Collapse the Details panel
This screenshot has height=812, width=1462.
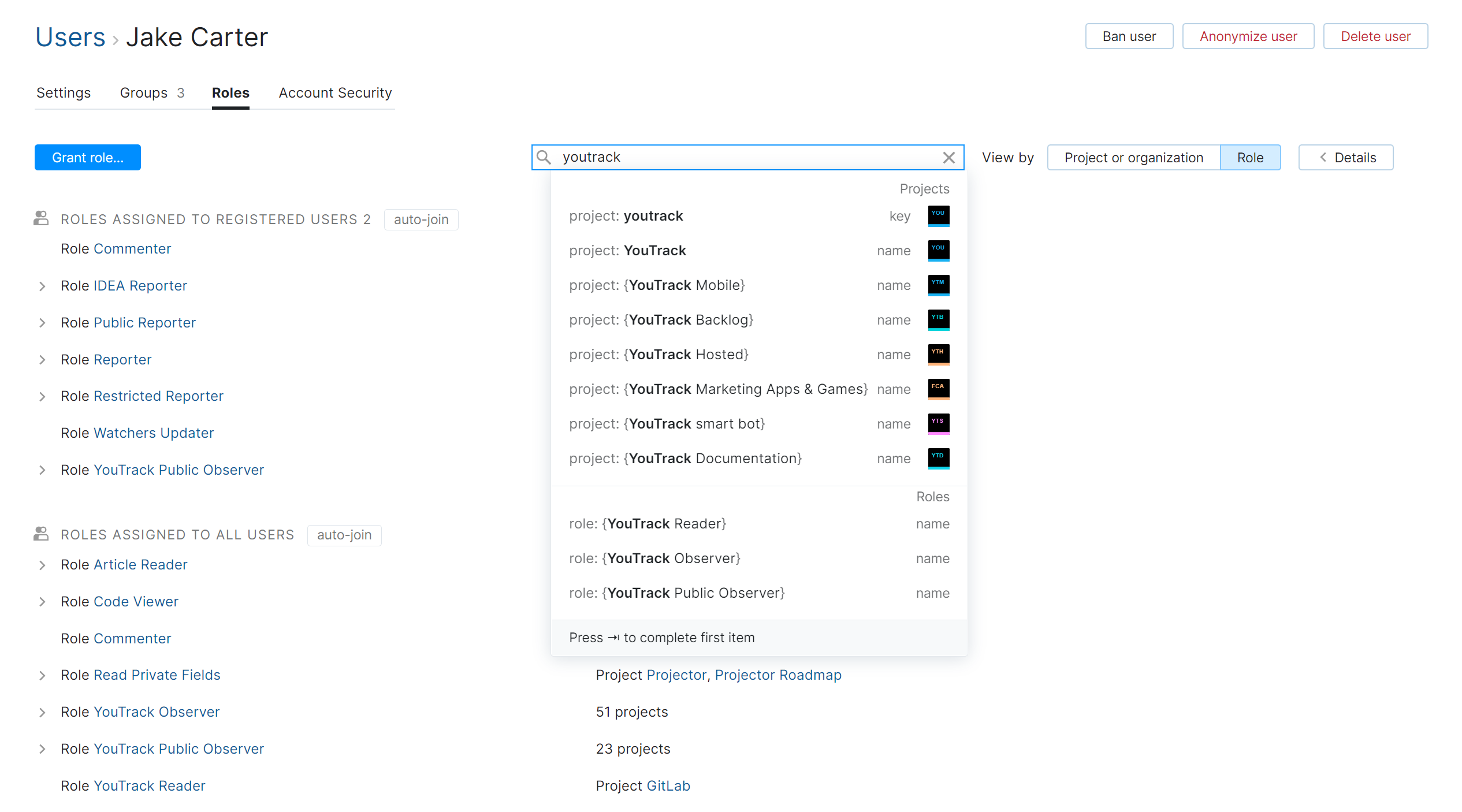point(1345,157)
